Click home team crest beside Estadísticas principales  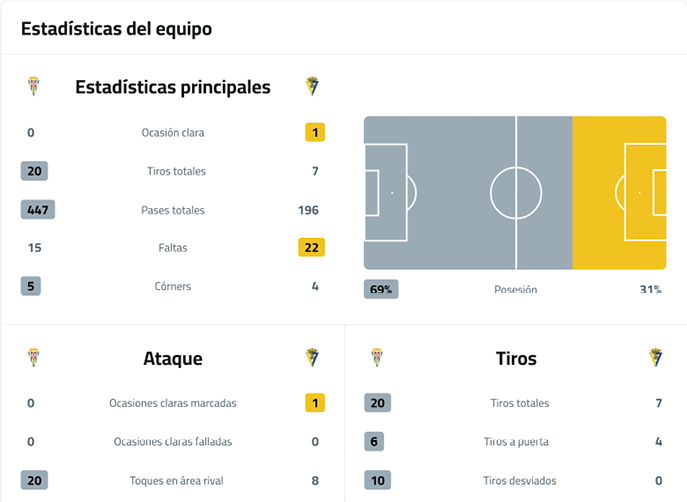coord(32,87)
